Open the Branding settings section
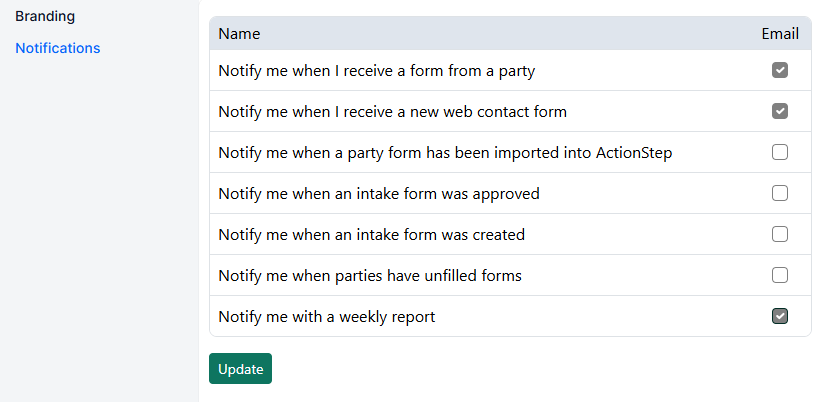Viewport: 822px width, 402px height. click(45, 16)
